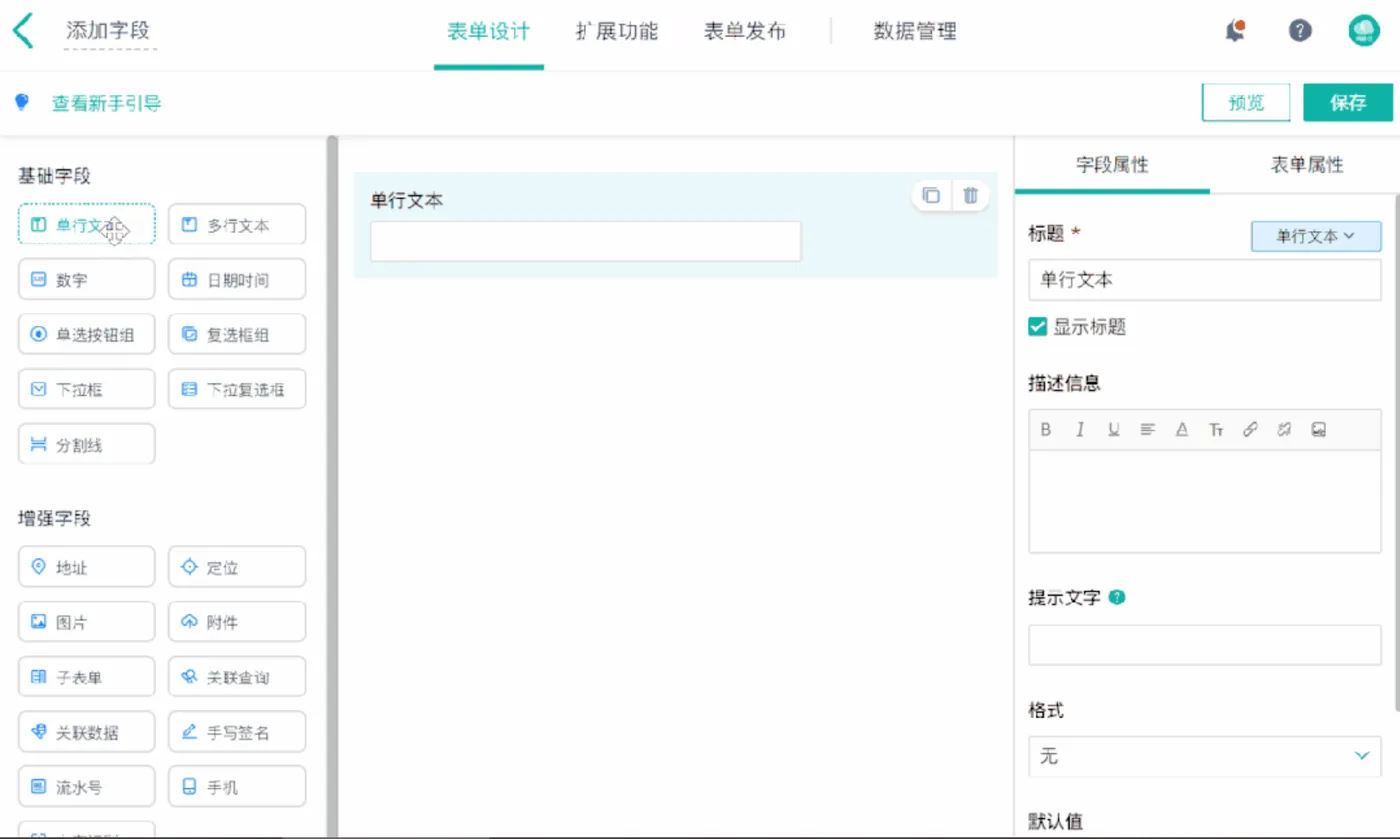Select the 单行文本 field button
Screen dimensions: 1400x839
point(87,225)
